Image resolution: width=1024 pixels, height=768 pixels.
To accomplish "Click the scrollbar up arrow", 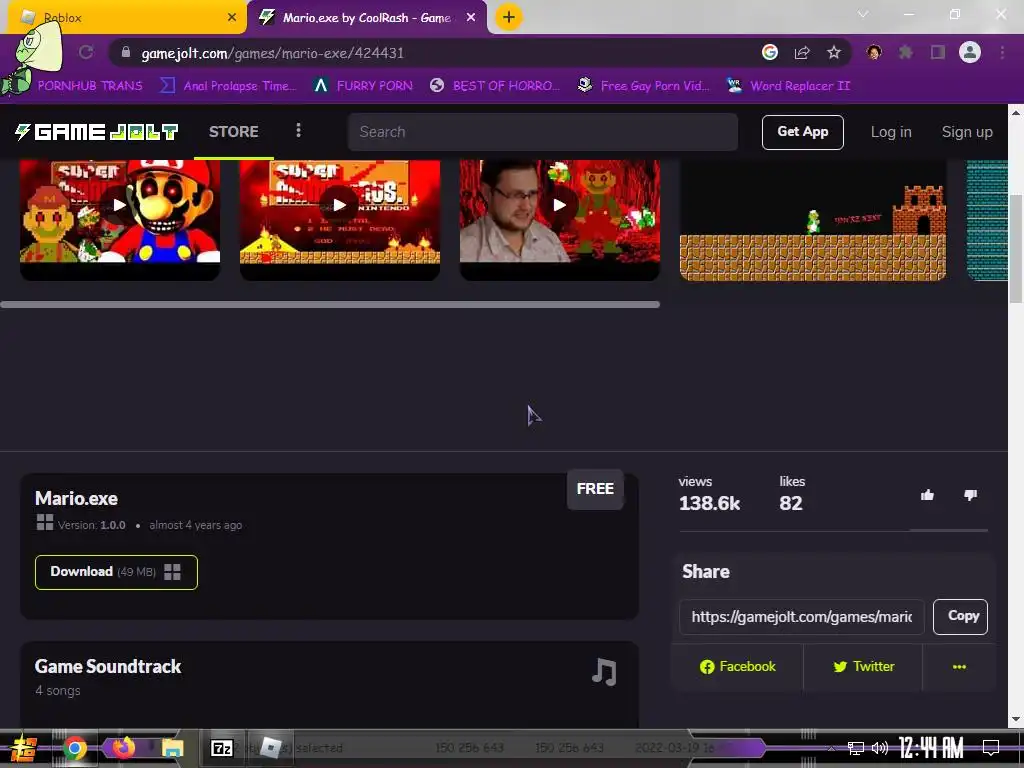I will click(x=1016, y=112).
